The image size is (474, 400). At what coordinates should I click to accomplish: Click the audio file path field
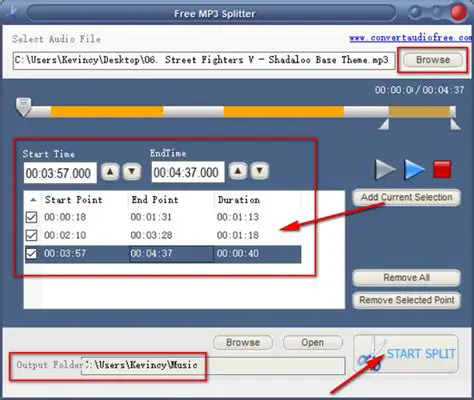pos(204,60)
